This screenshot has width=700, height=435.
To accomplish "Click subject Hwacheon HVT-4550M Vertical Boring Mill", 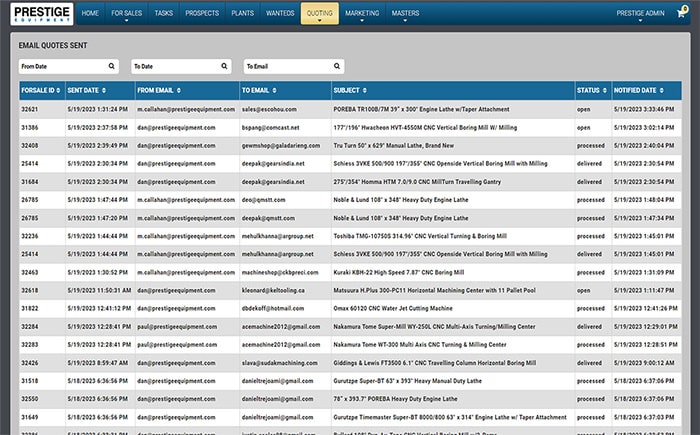I will click(425, 128).
